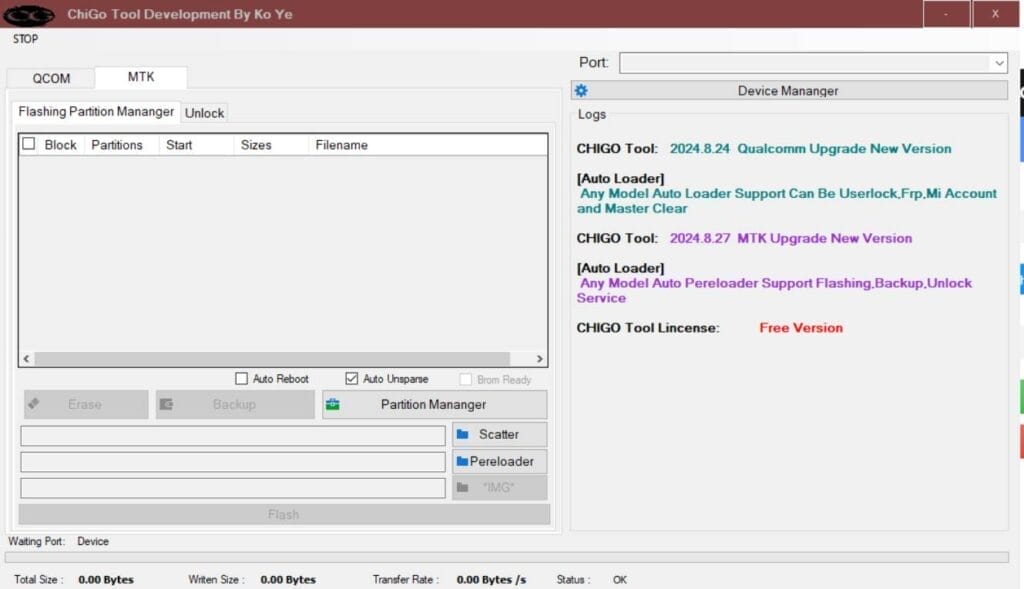Click the right arrow of horizontal scrollbar
1024x589 pixels.
coord(539,359)
